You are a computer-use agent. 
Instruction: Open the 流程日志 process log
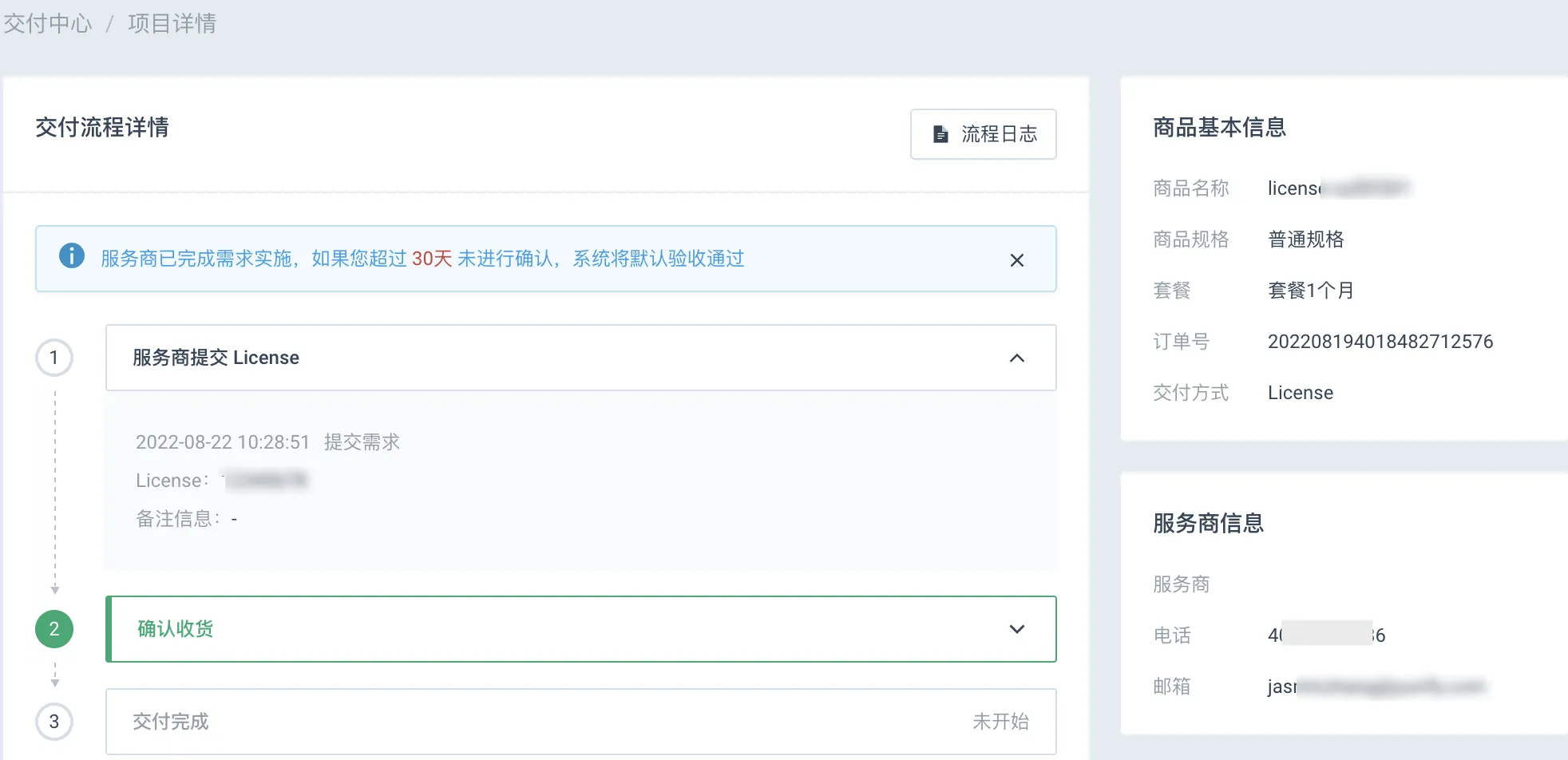[x=984, y=134]
